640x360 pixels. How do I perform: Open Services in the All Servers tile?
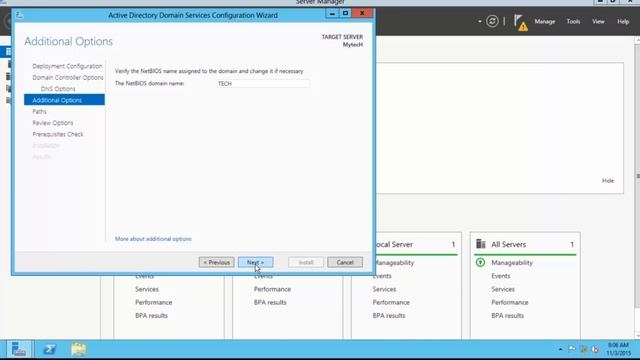tap(503, 289)
